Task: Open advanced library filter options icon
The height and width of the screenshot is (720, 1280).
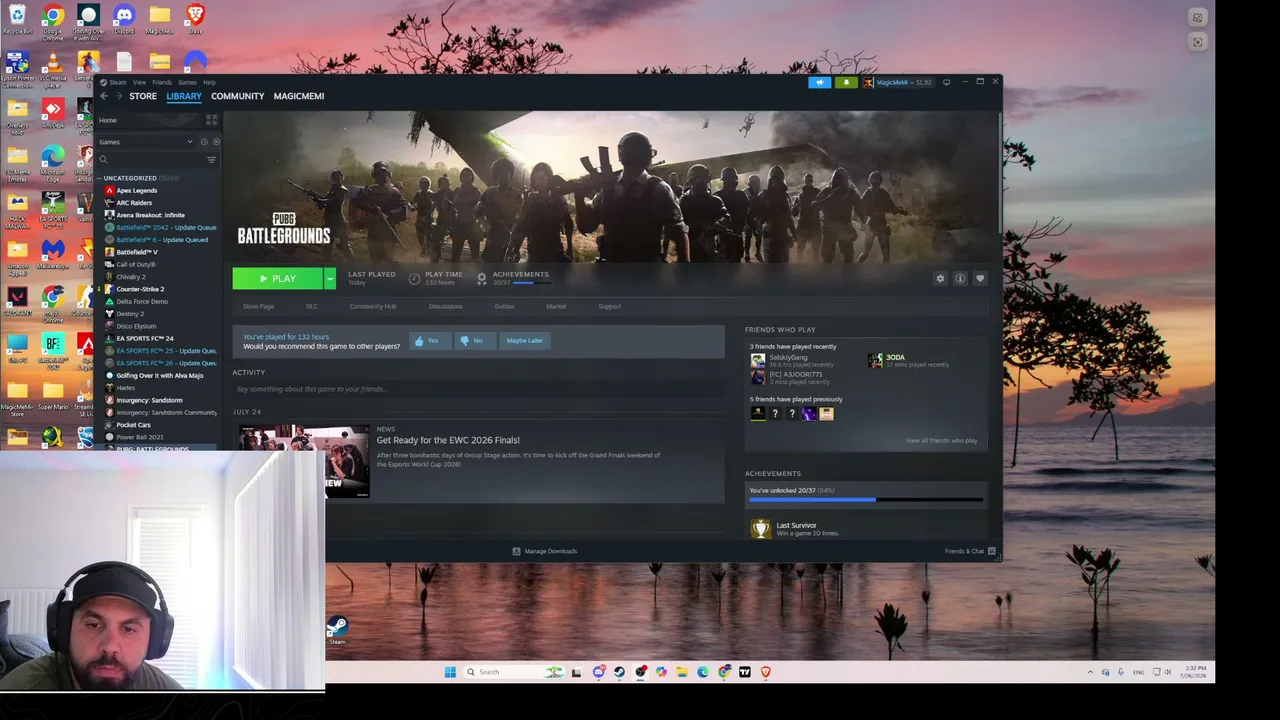Action: pos(211,160)
